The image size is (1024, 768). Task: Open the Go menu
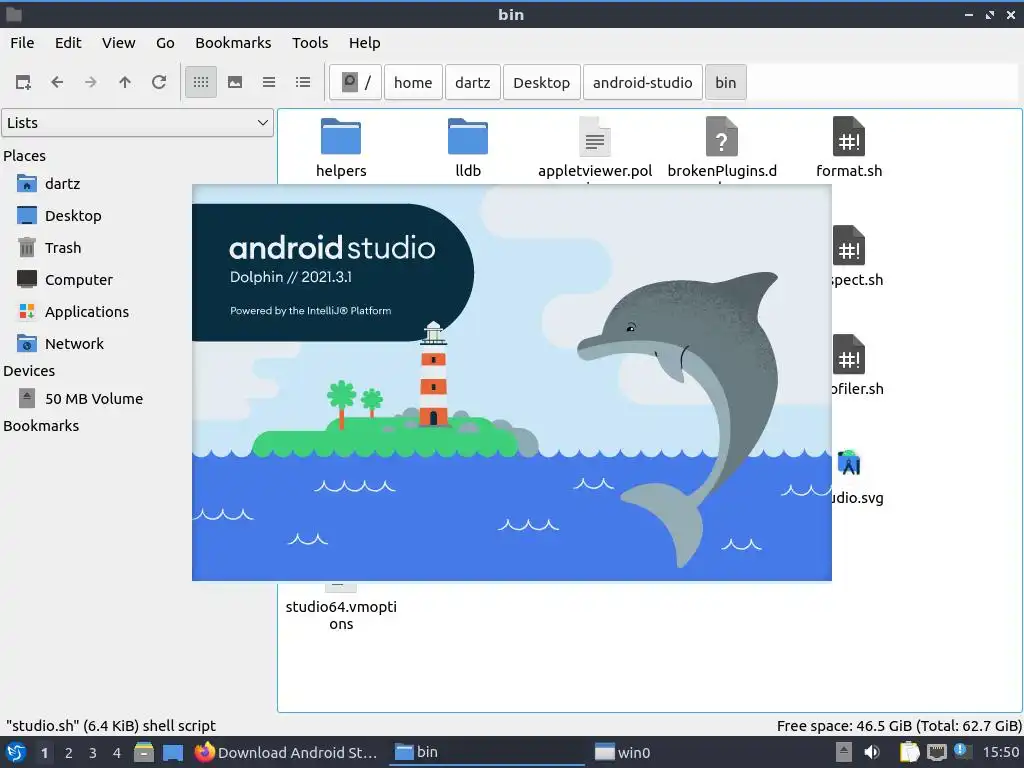click(x=165, y=43)
